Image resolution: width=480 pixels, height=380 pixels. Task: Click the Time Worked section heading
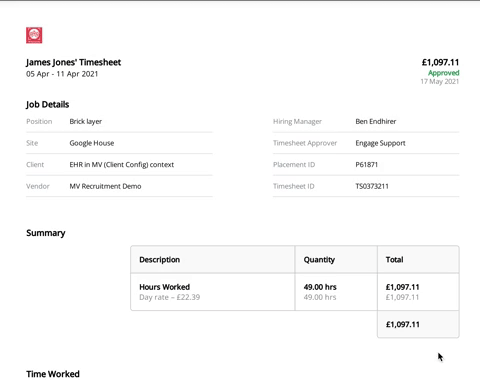53,374
